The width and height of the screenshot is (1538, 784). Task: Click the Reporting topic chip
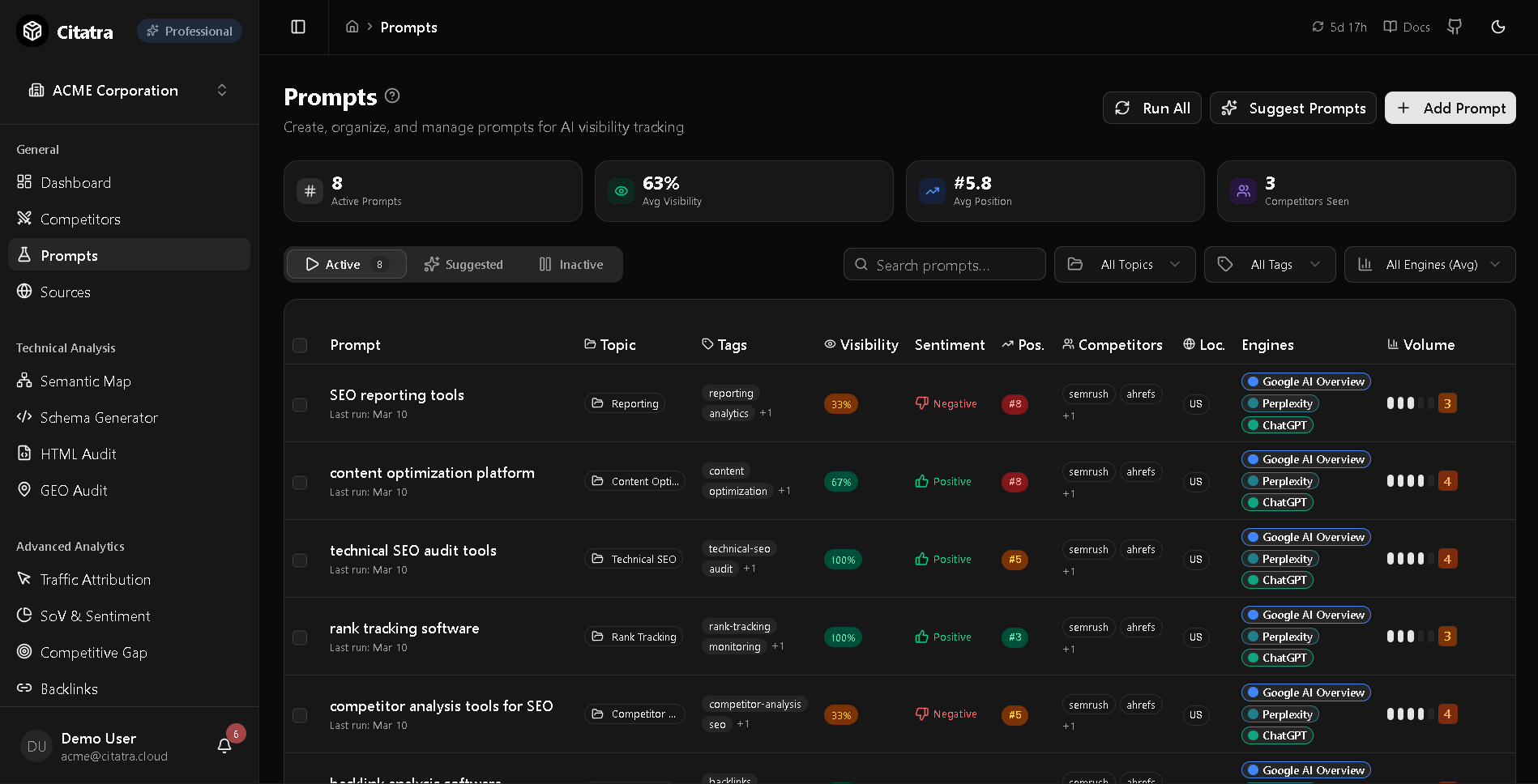pos(625,403)
